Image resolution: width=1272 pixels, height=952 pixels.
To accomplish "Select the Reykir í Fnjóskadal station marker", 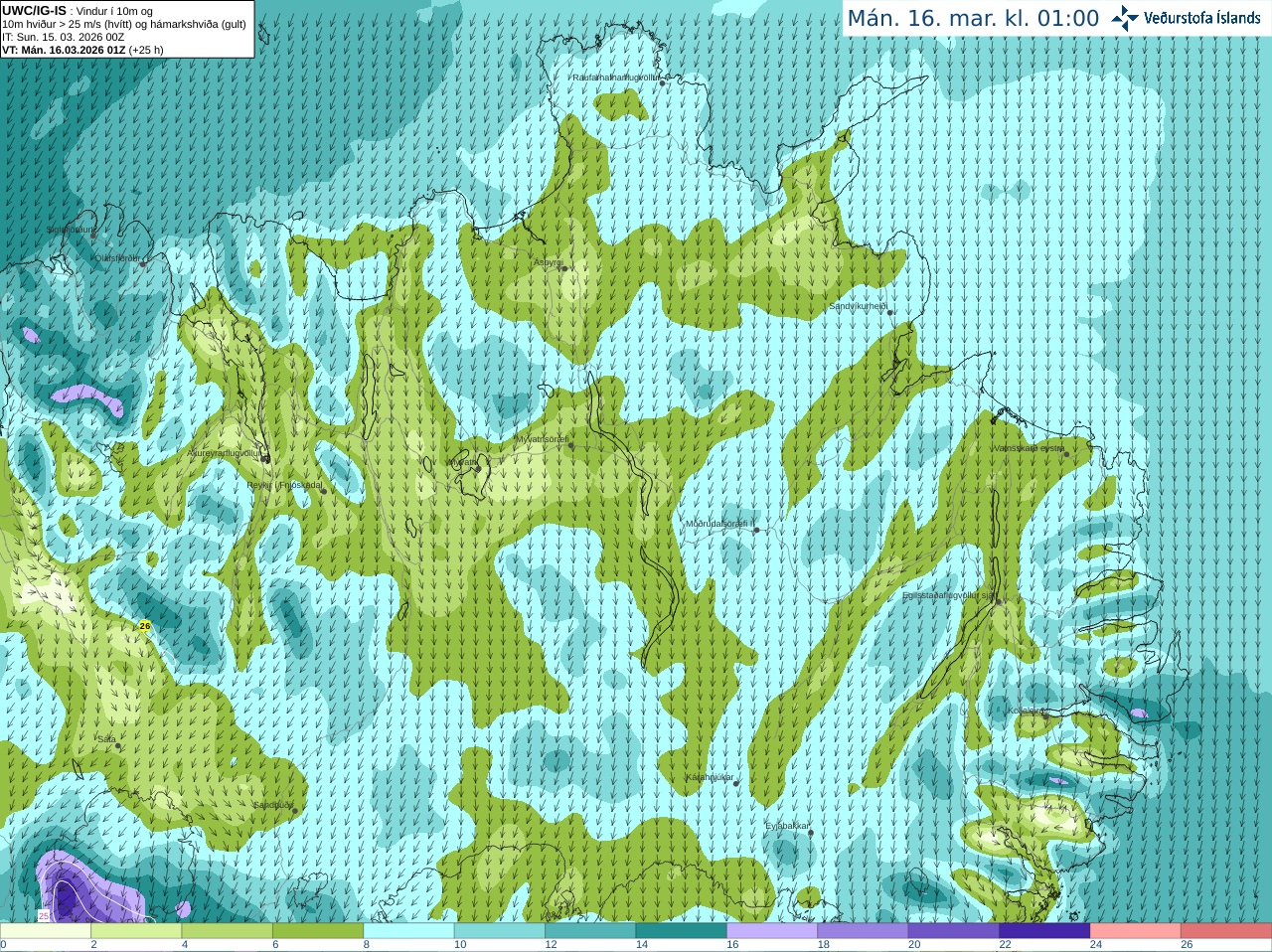I will (x=324, y=491).
